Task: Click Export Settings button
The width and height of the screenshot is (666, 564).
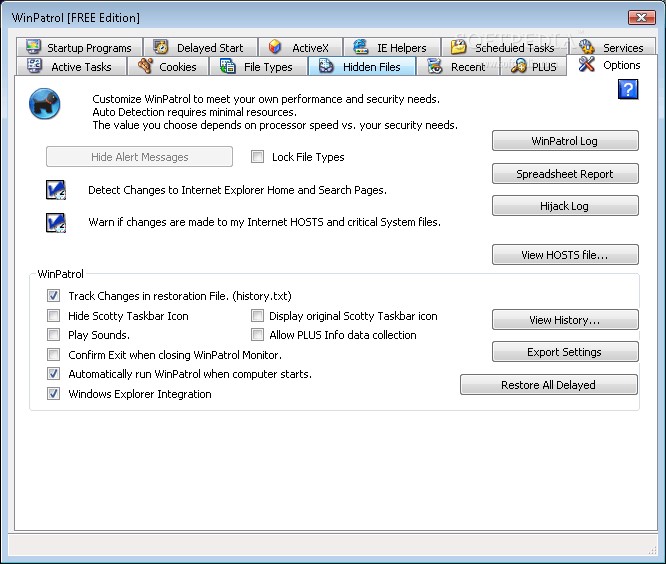Action: point(565,352)
